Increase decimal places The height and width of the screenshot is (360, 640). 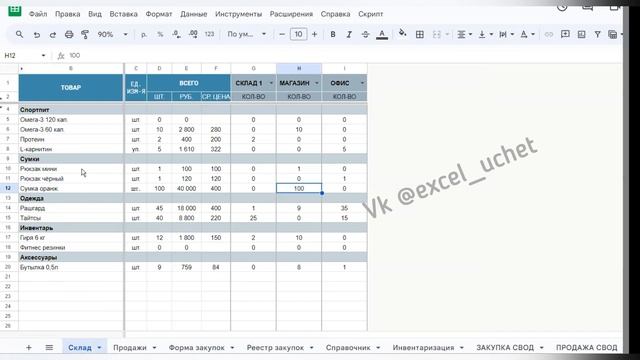tap(193, 35)
